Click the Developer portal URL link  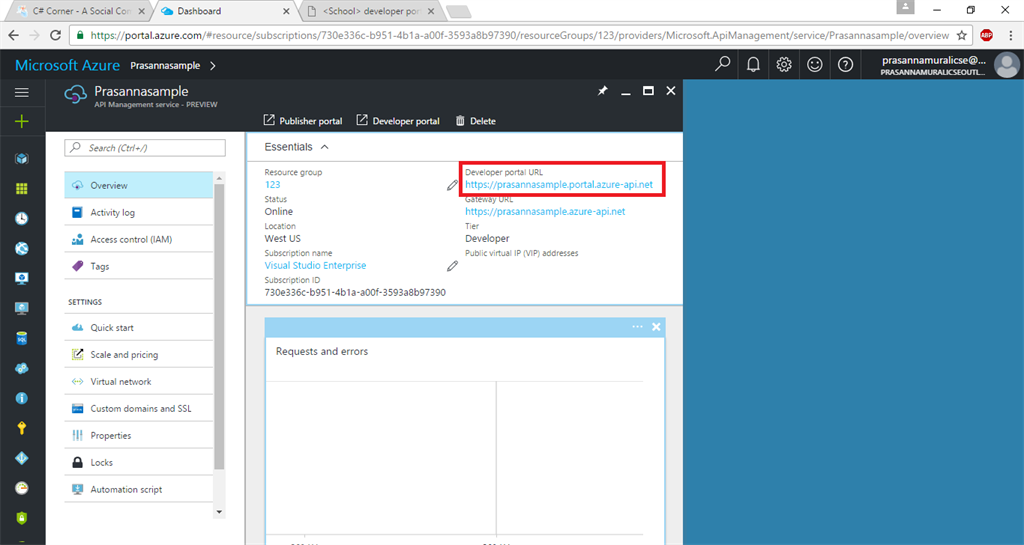point(559,185)
